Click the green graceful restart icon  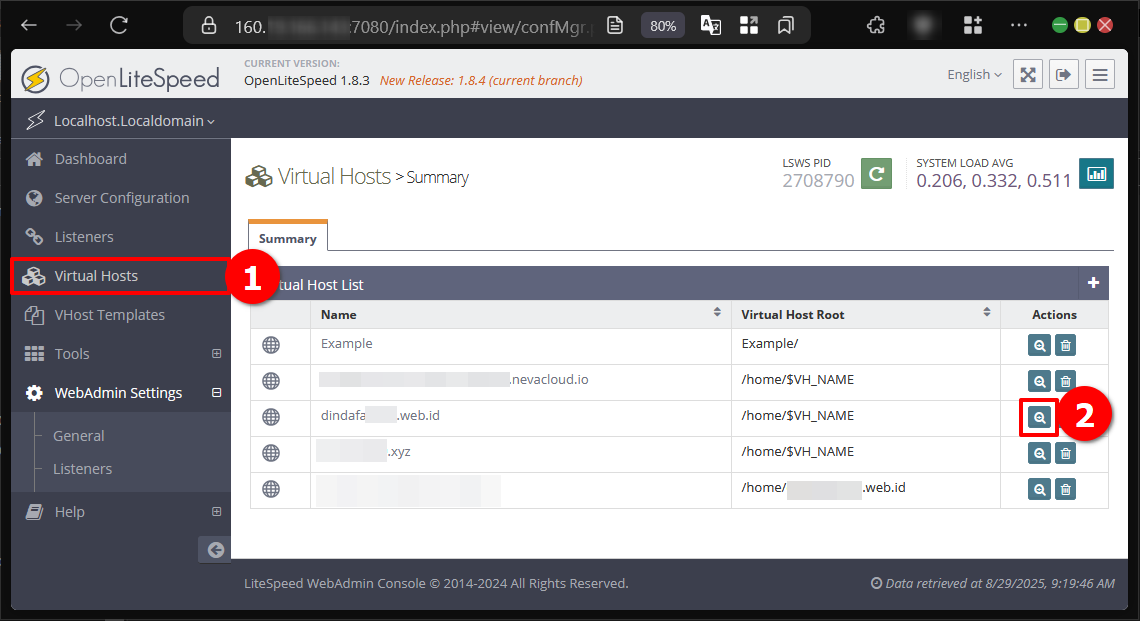coord(876,174)
